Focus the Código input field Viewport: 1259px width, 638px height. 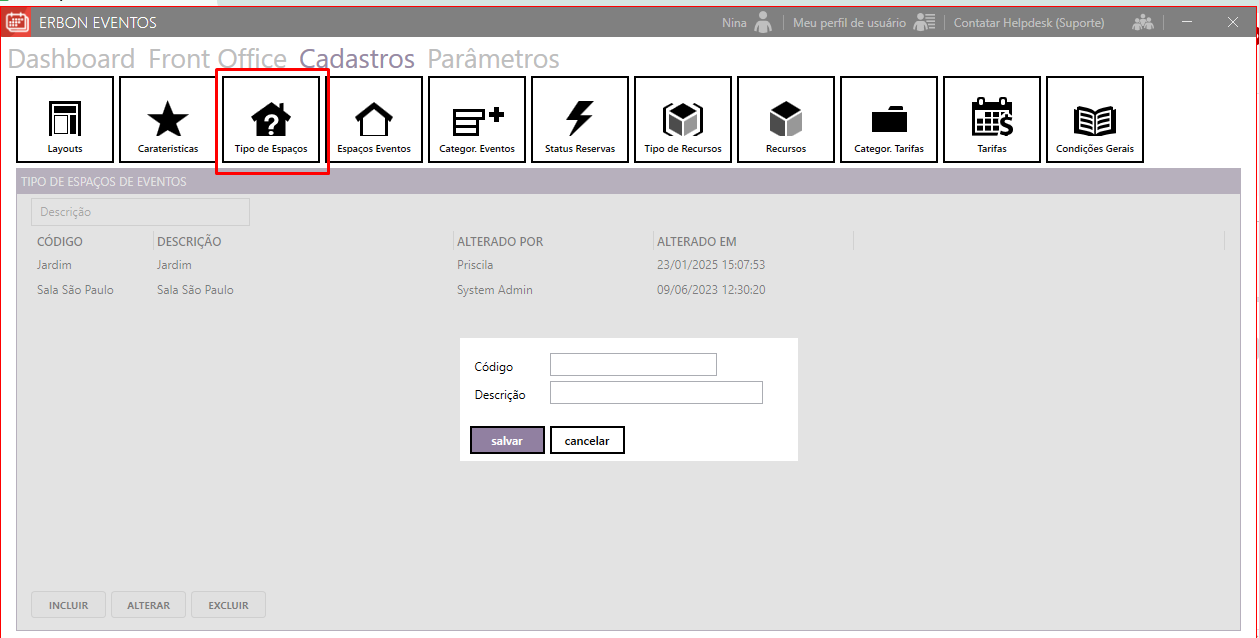[633, 365]
